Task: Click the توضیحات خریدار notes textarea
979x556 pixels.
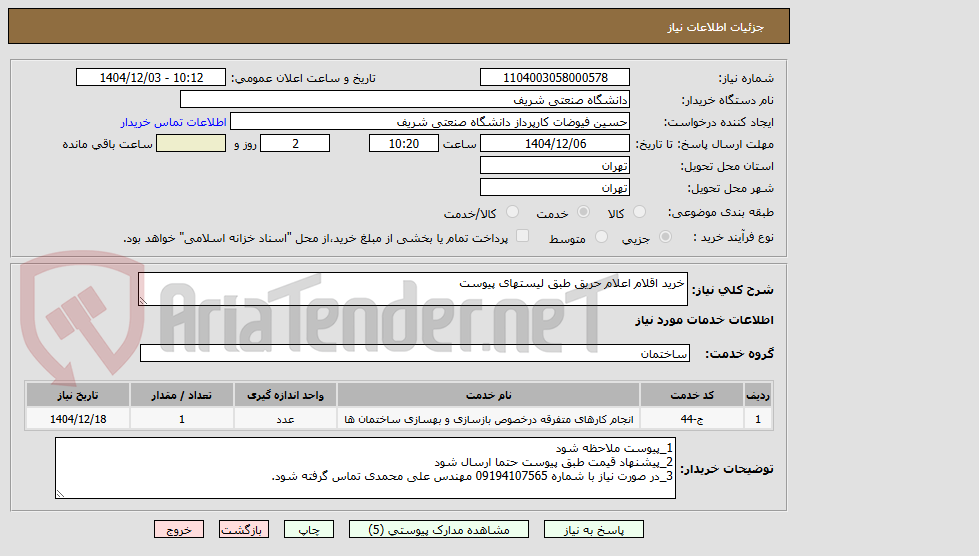Action: (x=365, y=468)
